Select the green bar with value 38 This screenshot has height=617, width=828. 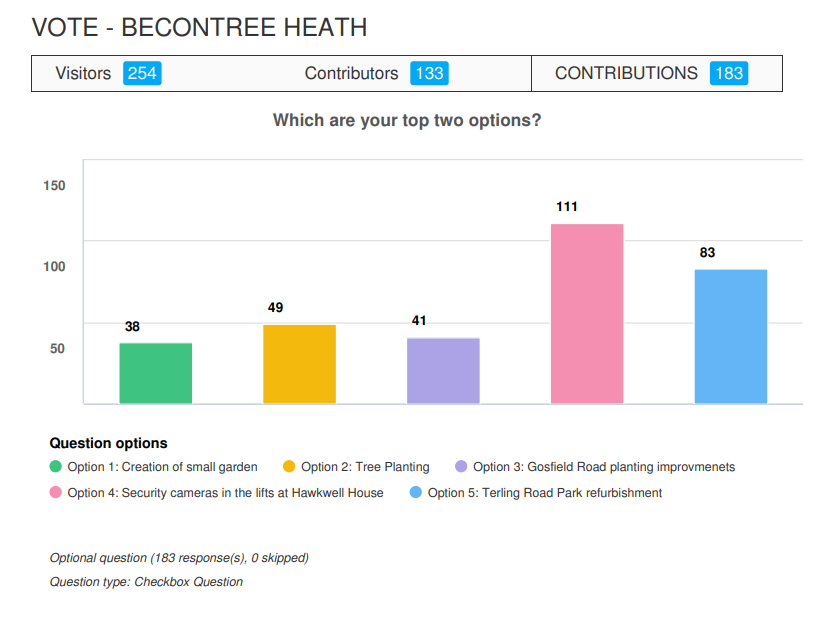pos(156,373)
